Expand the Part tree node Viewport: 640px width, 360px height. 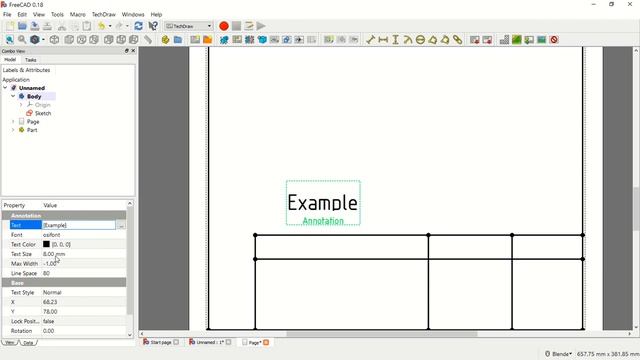[x=13, y=130]
